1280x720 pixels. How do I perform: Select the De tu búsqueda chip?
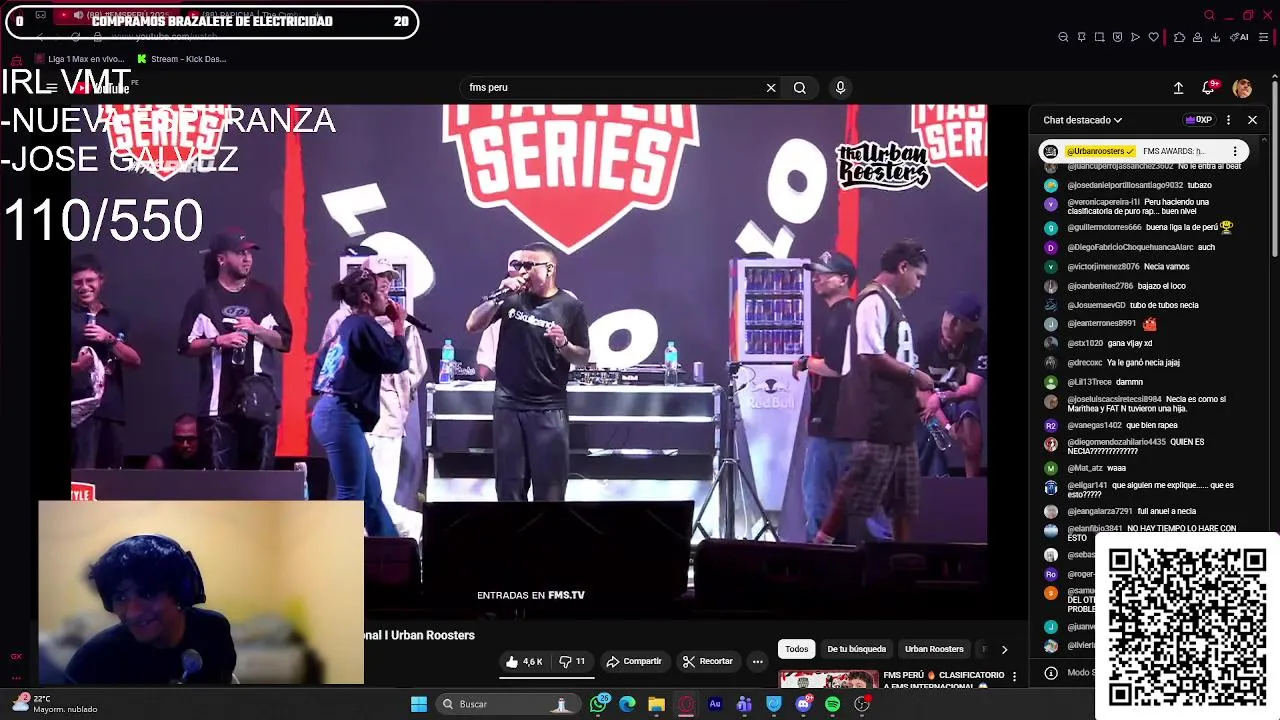pos(856,649)
